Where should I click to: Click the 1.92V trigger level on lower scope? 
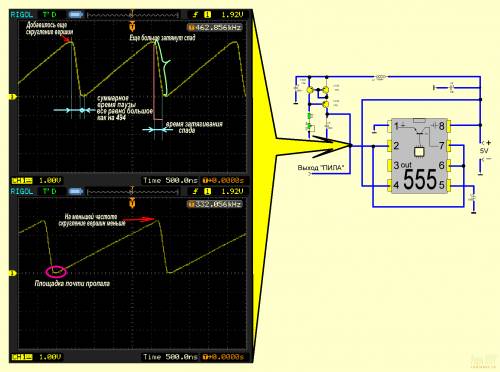point(232,191)
